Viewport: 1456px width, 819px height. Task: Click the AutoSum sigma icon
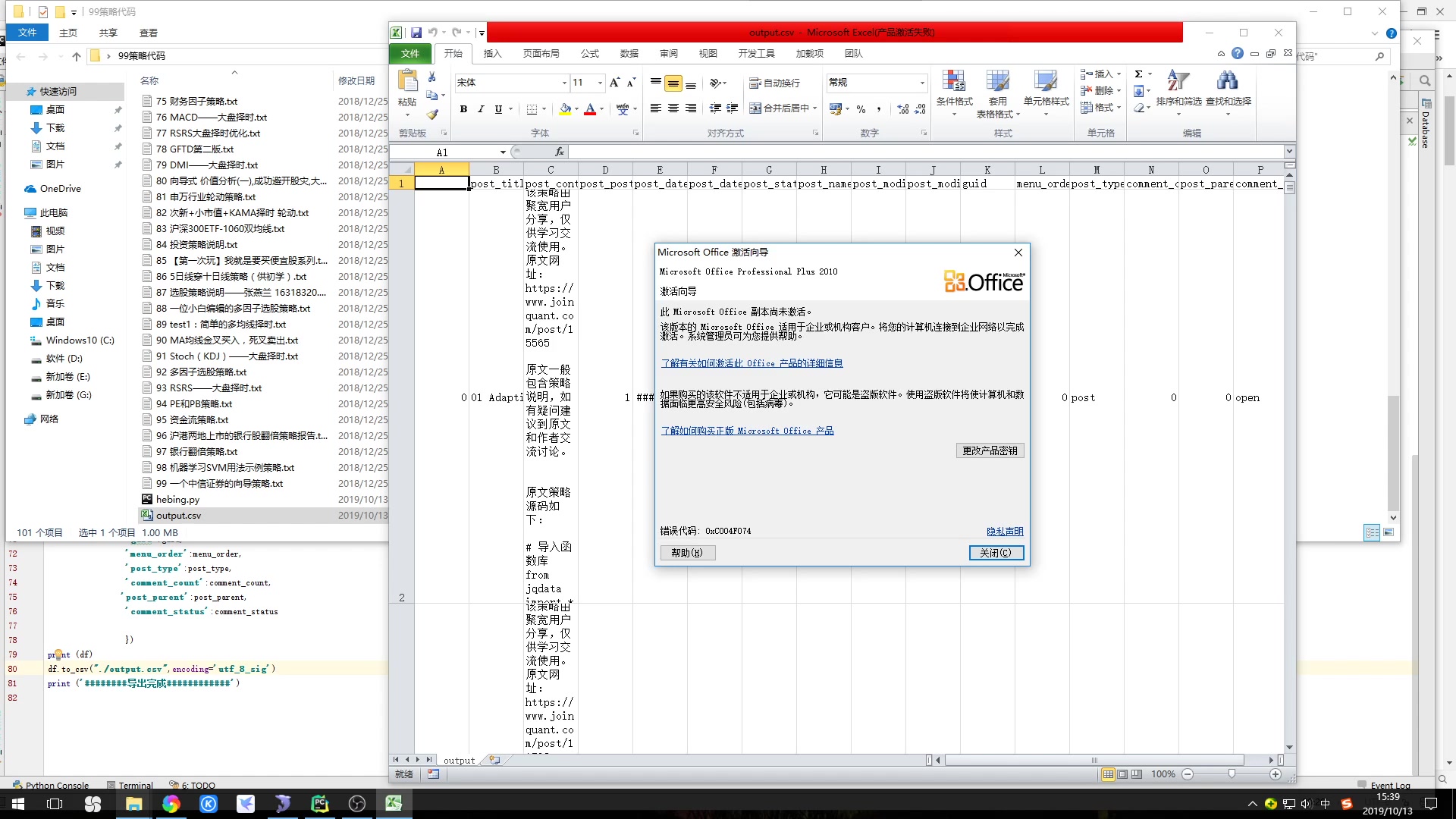point(1138,74)
